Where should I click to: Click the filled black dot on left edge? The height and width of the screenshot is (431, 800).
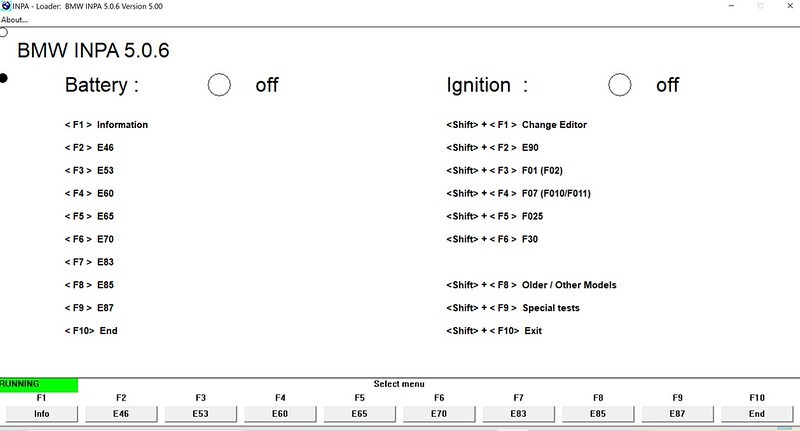[4, 78]
